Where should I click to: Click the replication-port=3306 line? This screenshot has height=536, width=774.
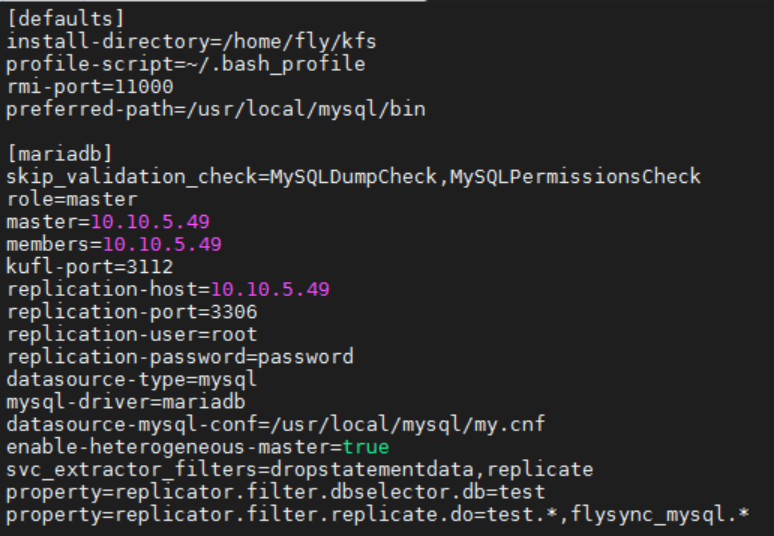[131, 312]
